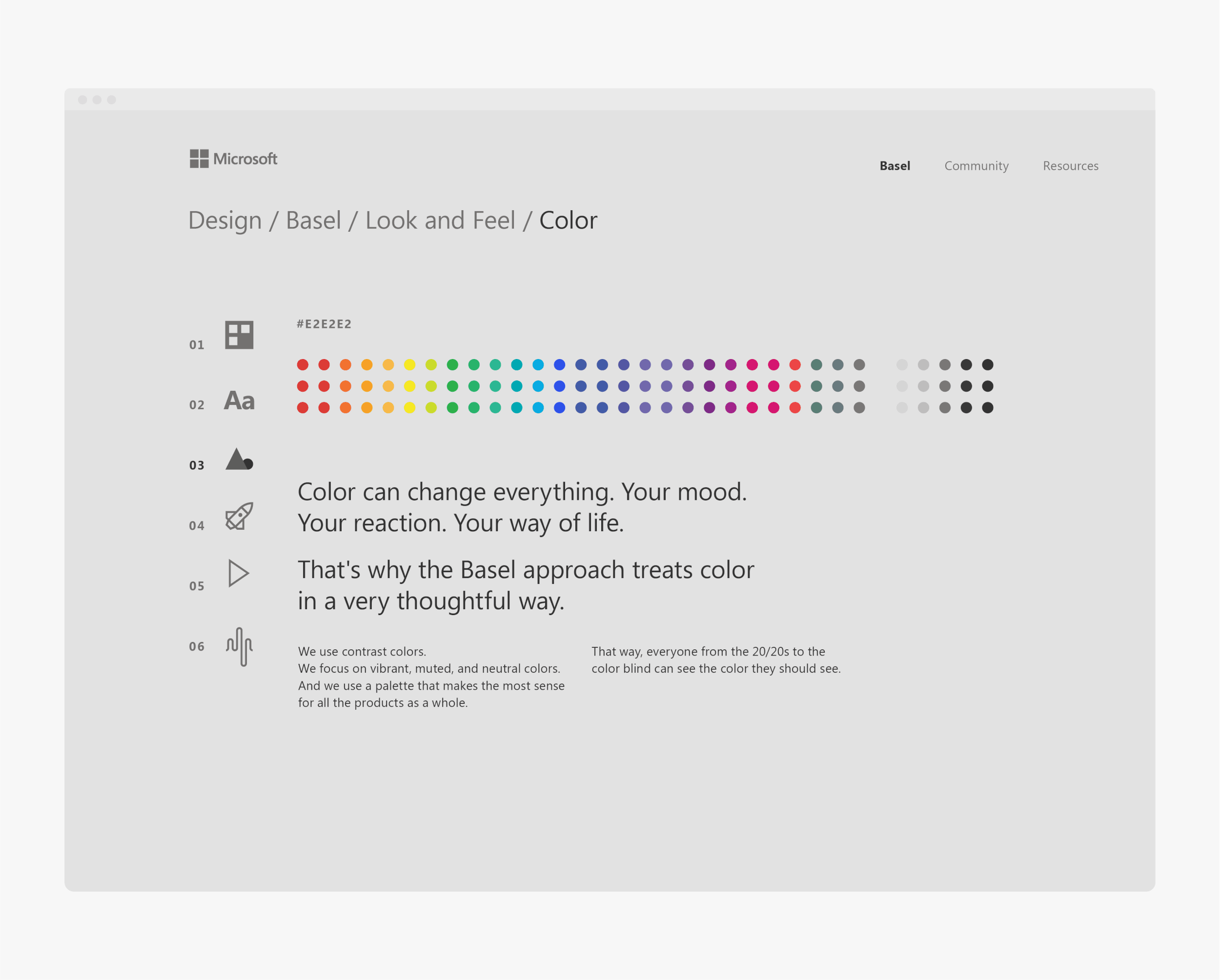This screenshot has width=1220, height=980.
Task: Go to Basel in the breadcrumb
Action: pyautogui.click(x=313, y=220)
